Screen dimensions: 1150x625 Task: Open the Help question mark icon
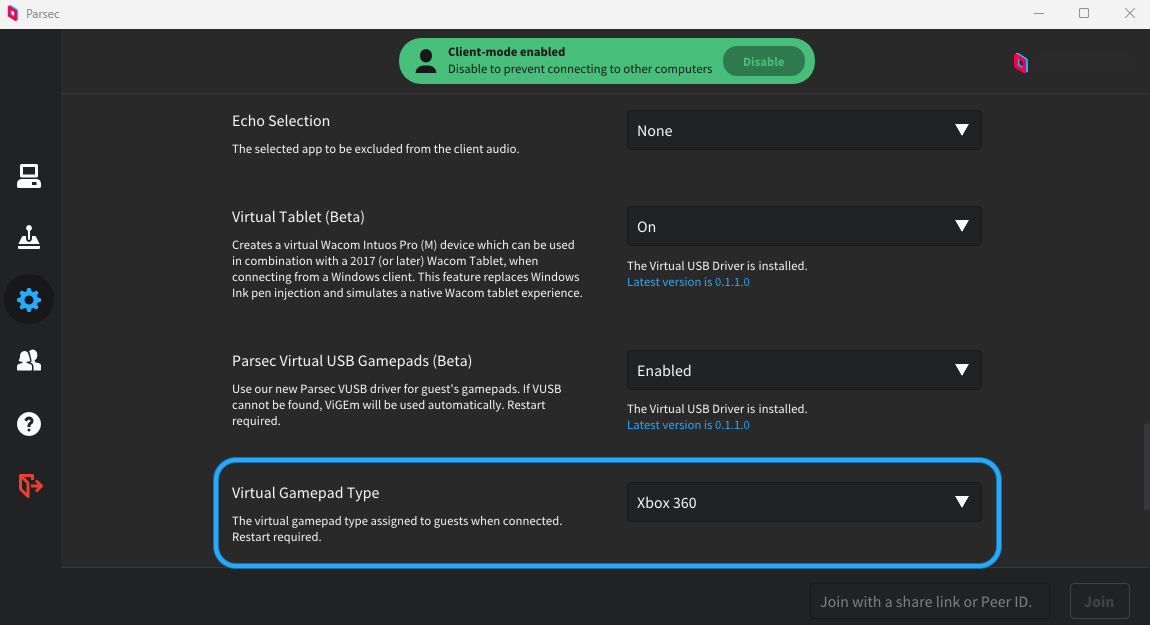click(29, 424)
